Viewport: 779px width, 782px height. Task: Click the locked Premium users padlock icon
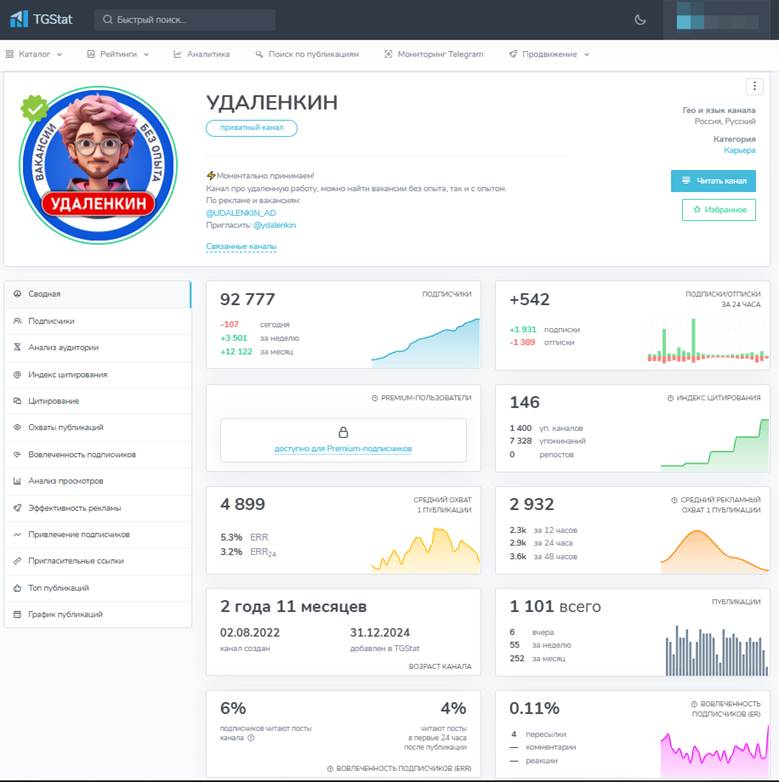[x=343, y=433]
